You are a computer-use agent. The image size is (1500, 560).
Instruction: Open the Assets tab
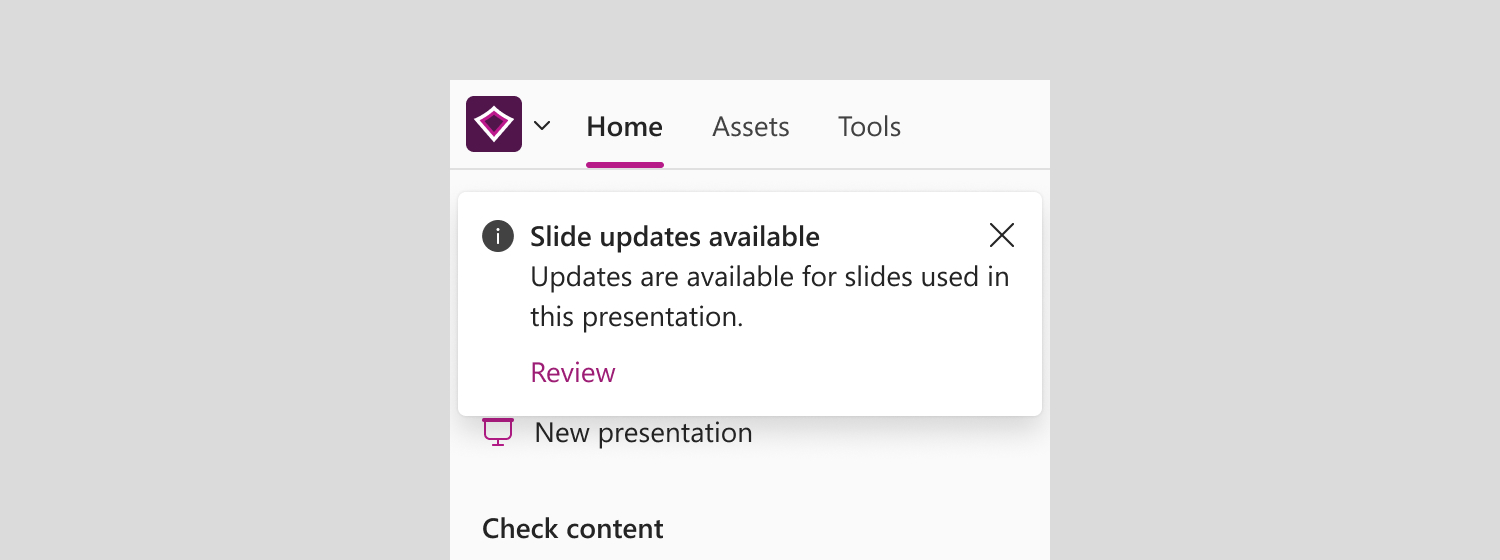[751, 127]
